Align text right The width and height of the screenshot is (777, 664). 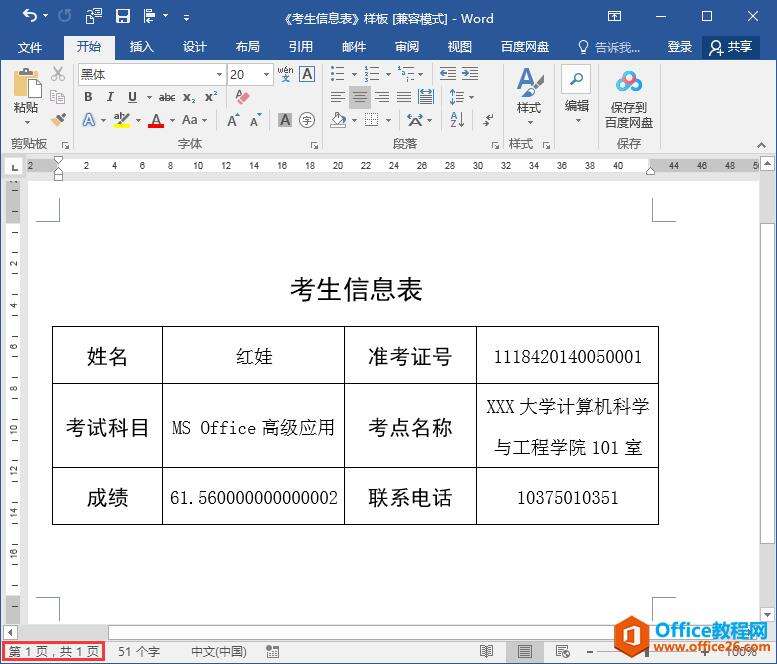pos(382,97)
